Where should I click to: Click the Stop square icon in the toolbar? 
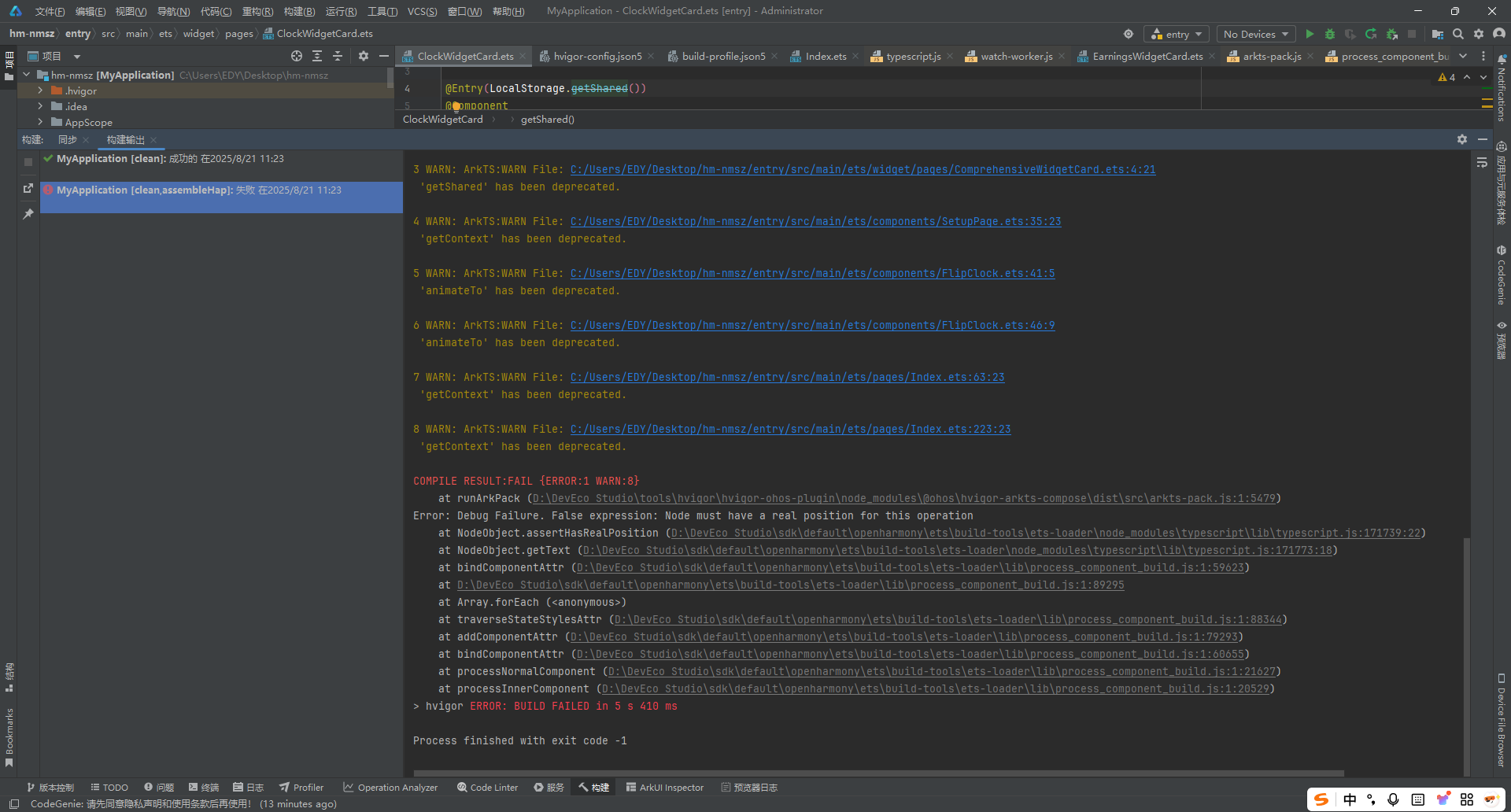click(1412, 34)
